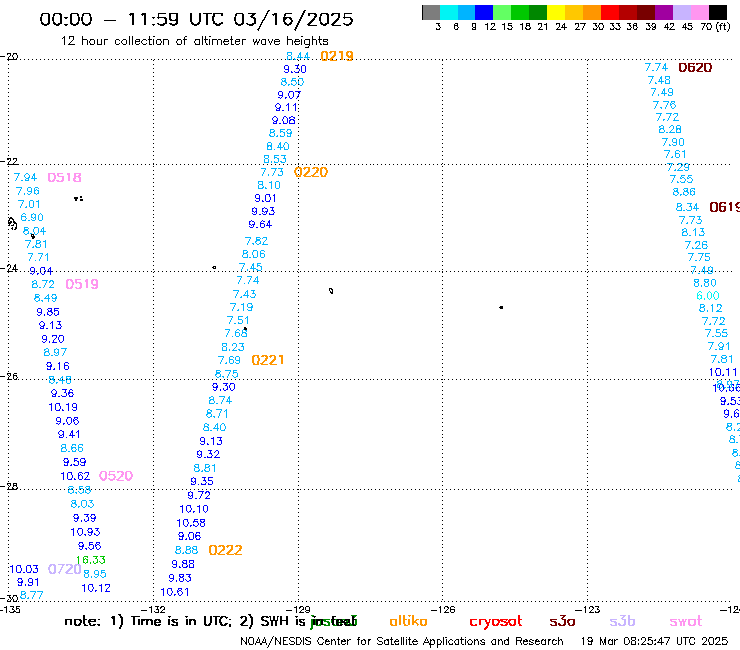The image size is (740, 650).
Task: Select the orange swatch in the color scale
Action: pos(592,12)
